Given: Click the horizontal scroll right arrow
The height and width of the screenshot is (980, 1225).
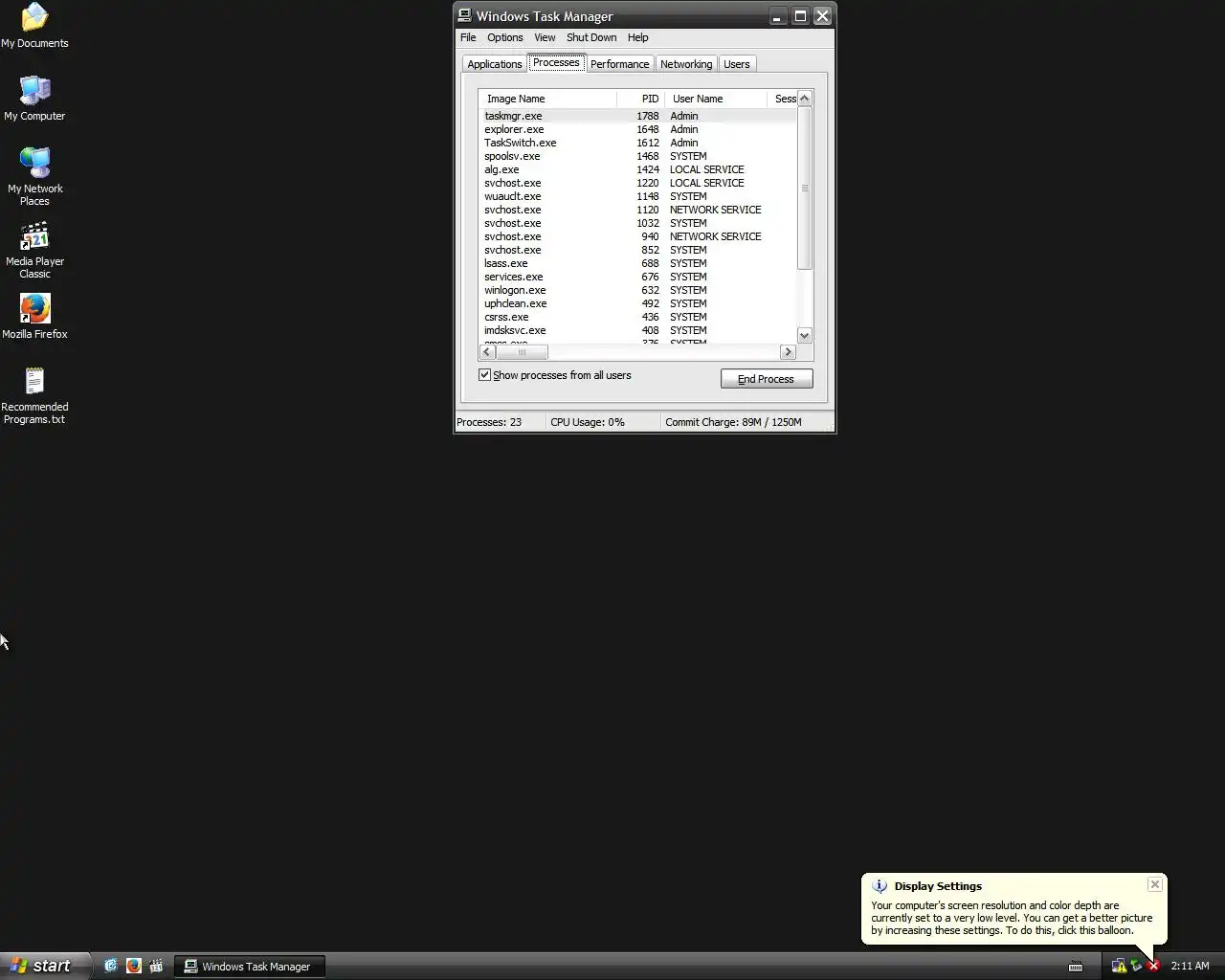Looking at the screenshot, I should [x=788, y=352].
